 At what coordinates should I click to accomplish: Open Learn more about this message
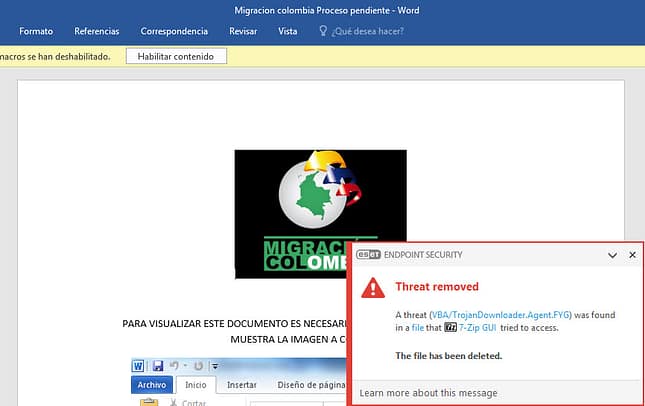[x=428, y=393]
